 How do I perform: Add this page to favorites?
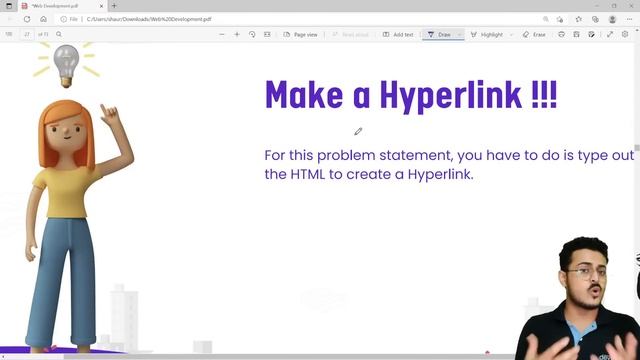coord(560,19)
